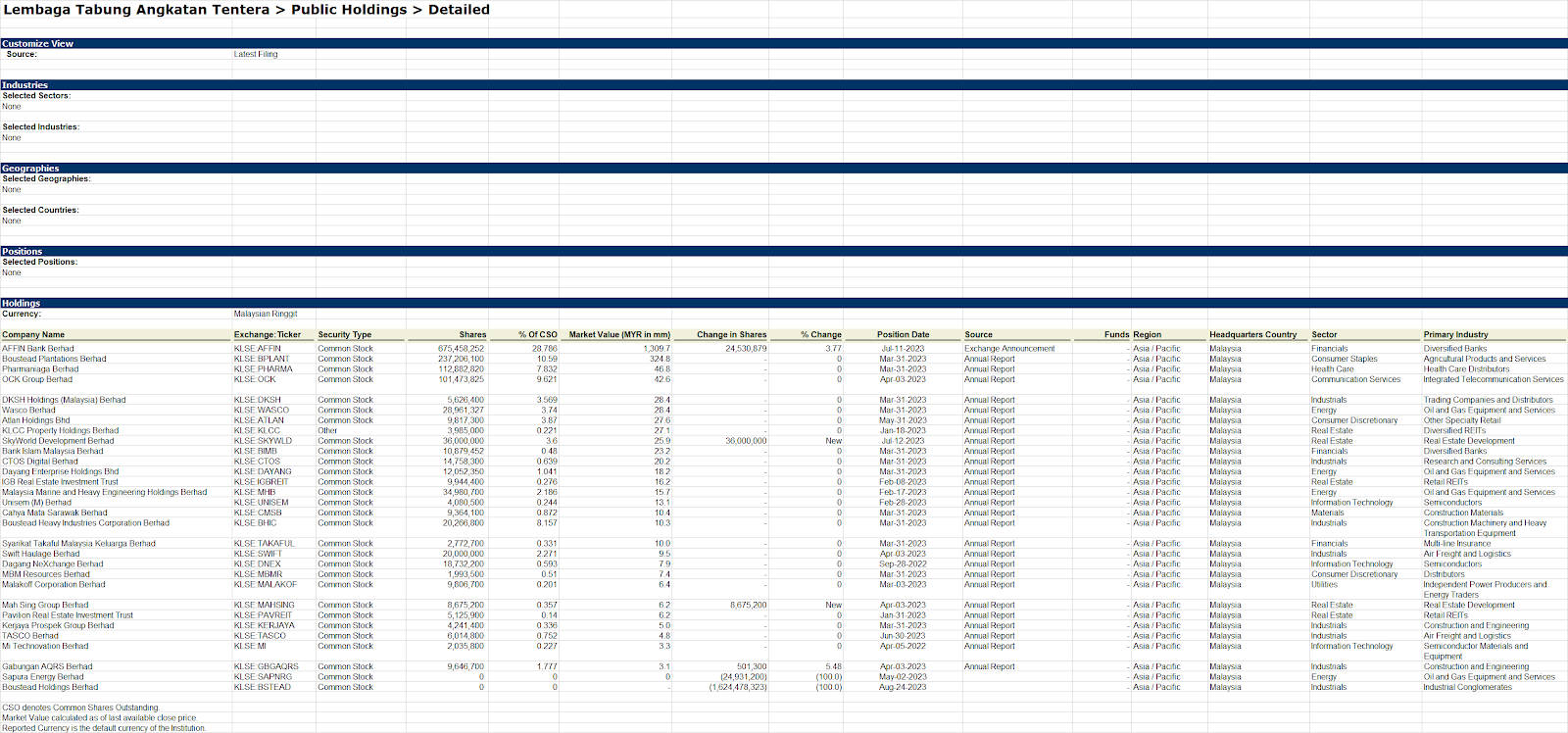This screenshot has height=733, width=1568.
Task: Click the 'KLSE:DAYANG' ticker cell
Action: coord(263,472)
